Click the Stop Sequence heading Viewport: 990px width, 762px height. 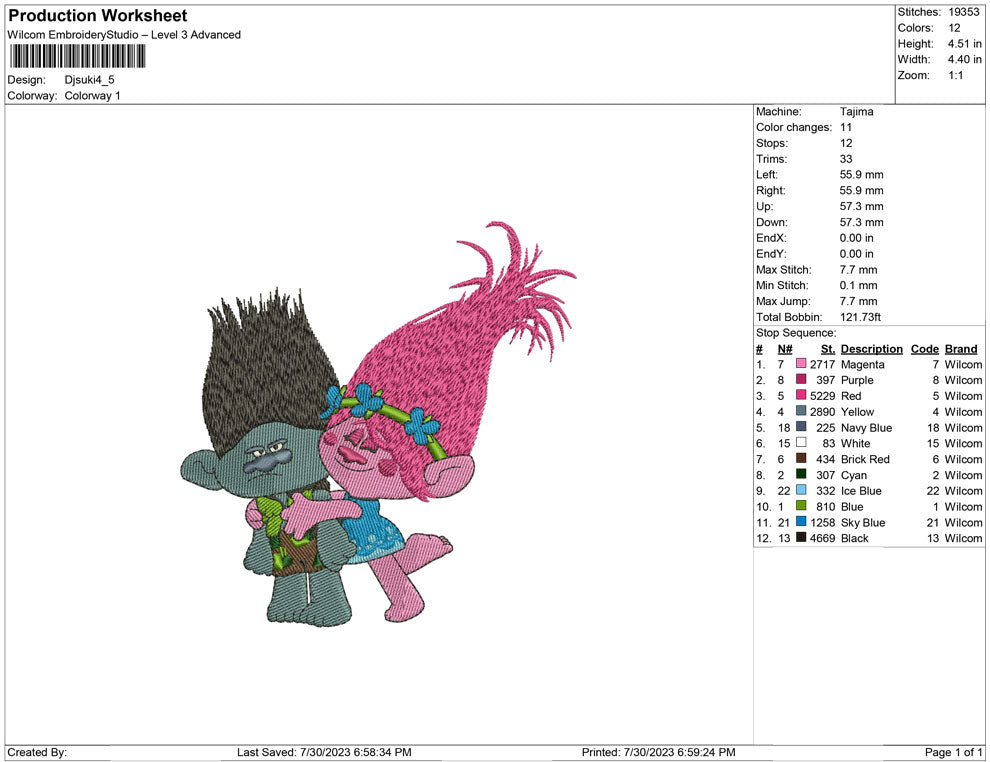coord(796,333)
